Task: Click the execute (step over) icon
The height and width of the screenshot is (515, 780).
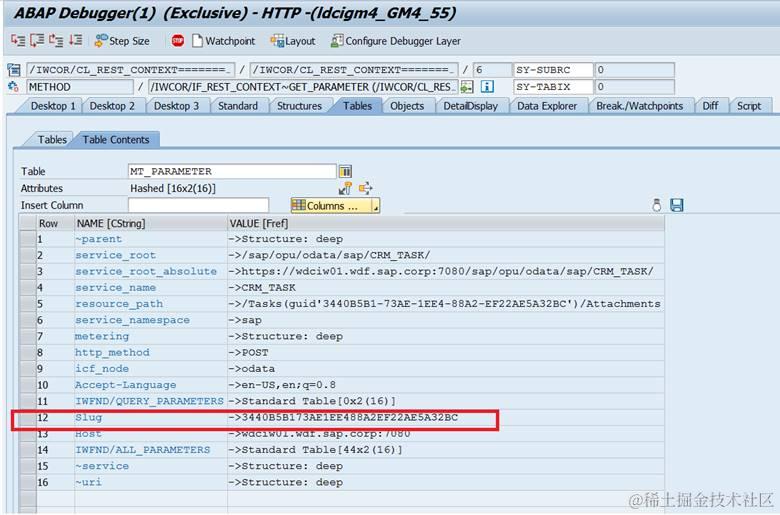Action: [37, 40]
